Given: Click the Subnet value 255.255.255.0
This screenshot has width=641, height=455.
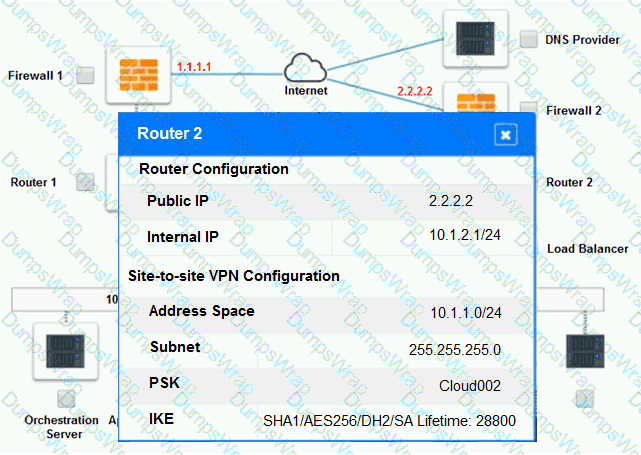Looking at the screenshot, I should [455, 349].
